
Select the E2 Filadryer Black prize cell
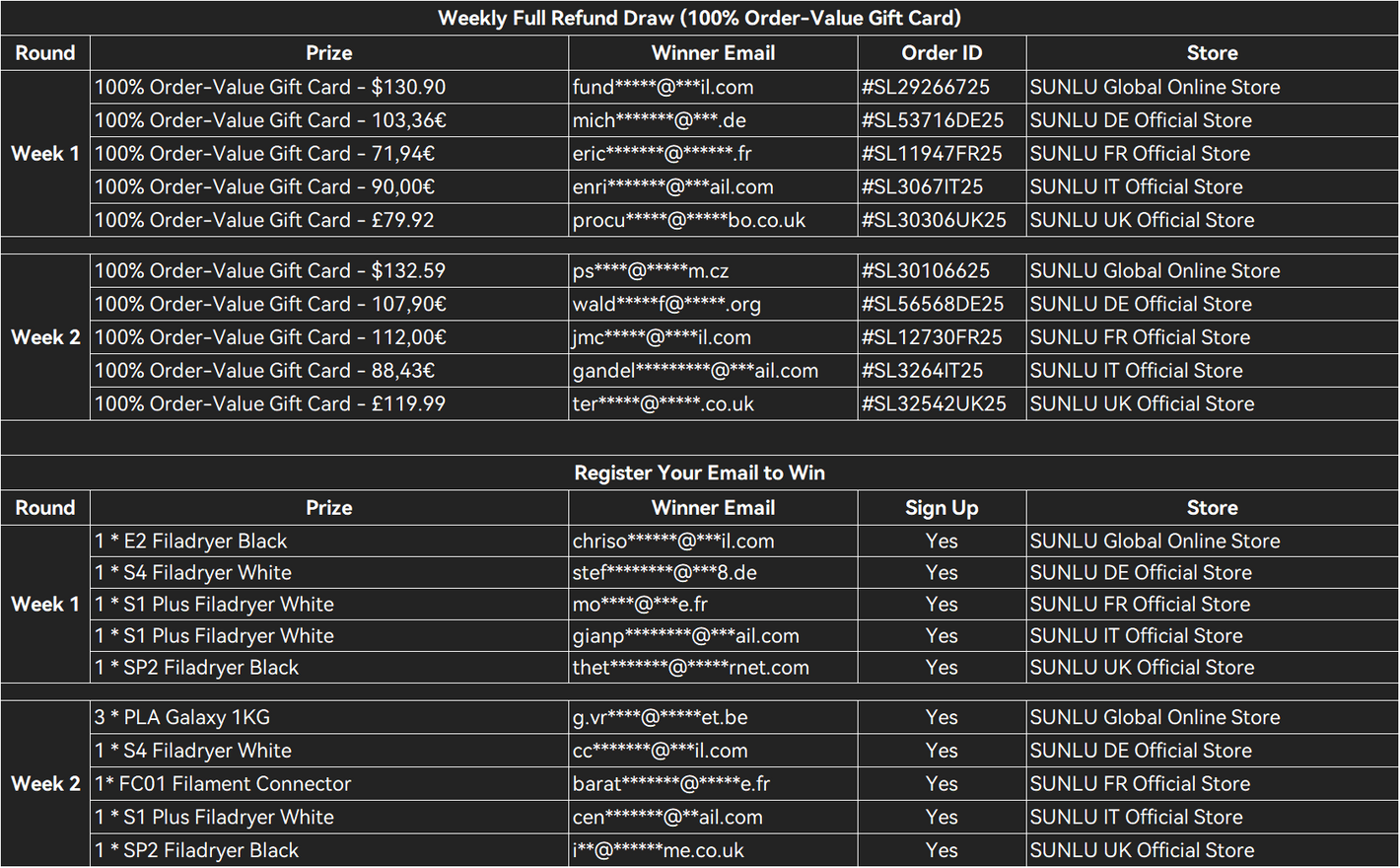pyautogui.click(x=191, y=541)
